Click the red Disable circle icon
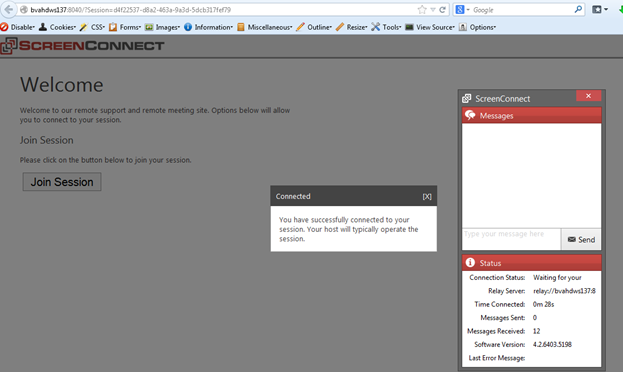Screen dimensions: 623x372 (x=4, y=27)
